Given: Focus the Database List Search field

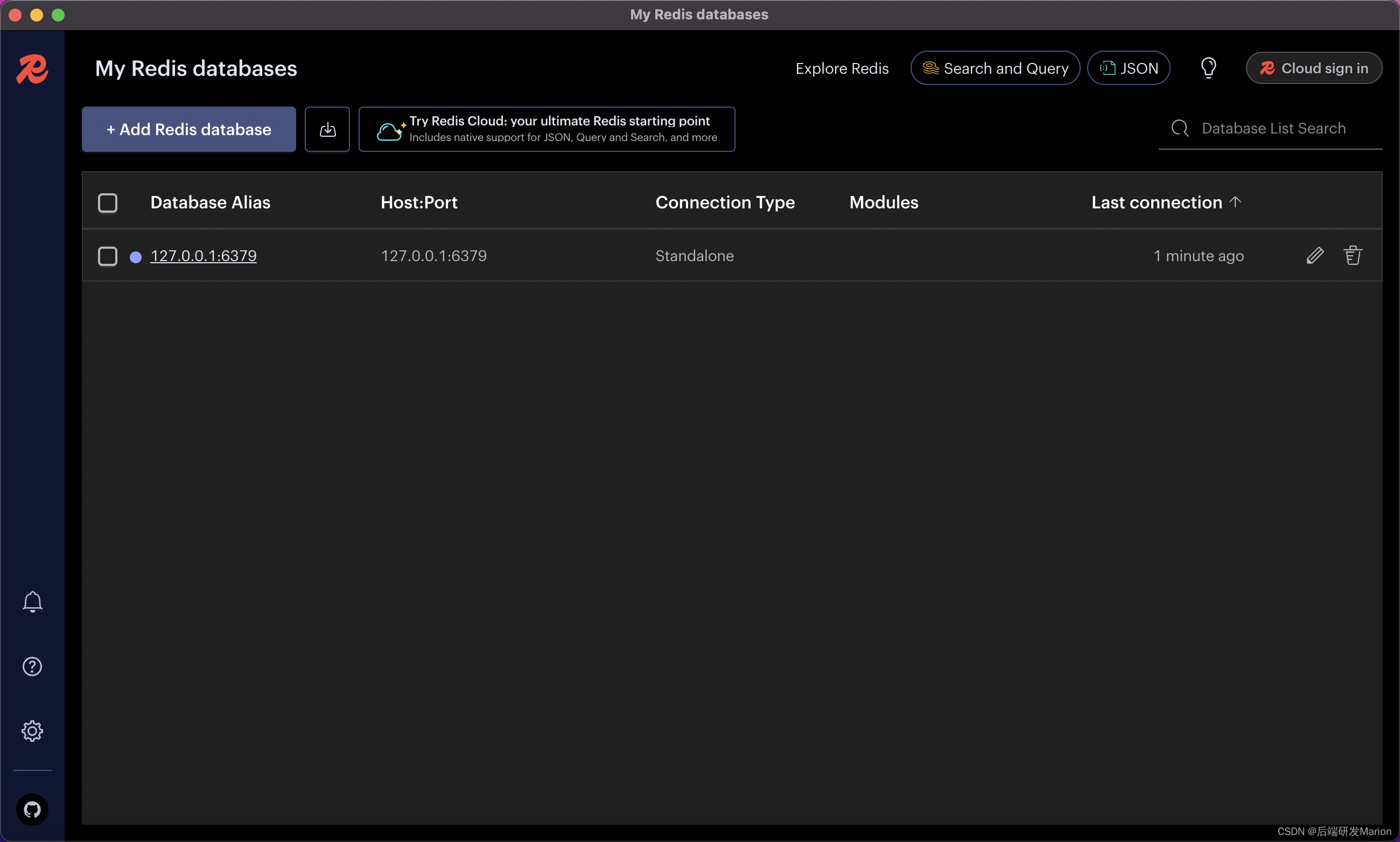Looking at the screenshot, I should point(1273,129).
